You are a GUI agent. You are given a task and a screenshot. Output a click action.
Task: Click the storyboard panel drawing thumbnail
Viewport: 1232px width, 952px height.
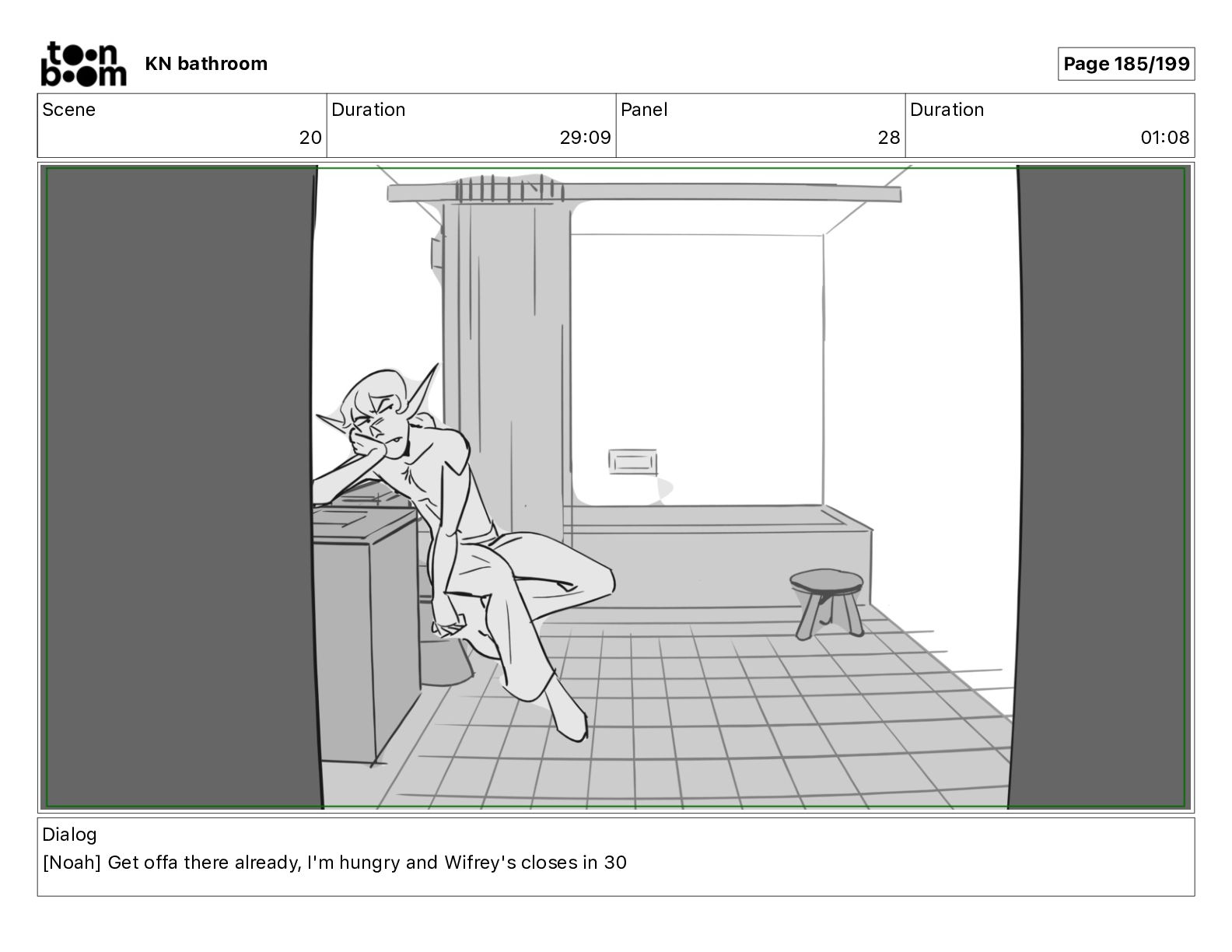click(x=616, y=488)
